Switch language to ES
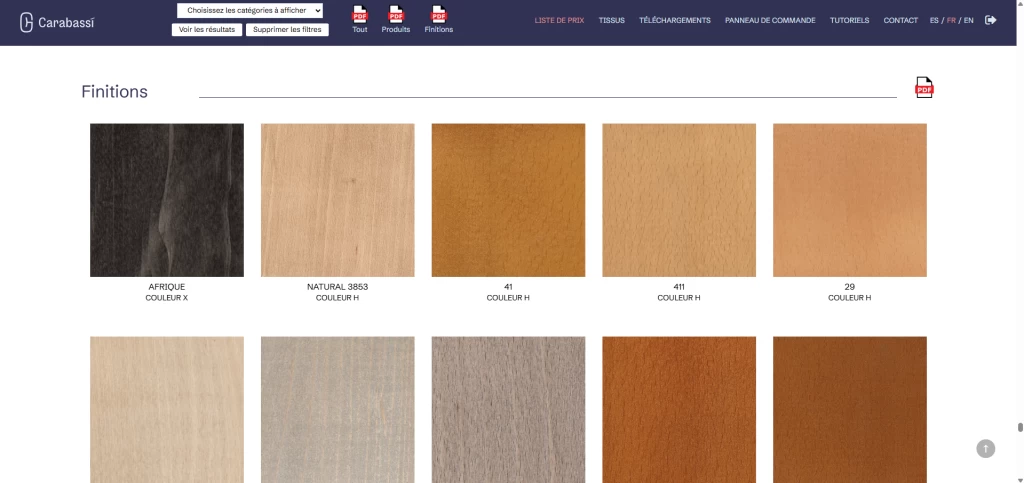 (934, 20)
